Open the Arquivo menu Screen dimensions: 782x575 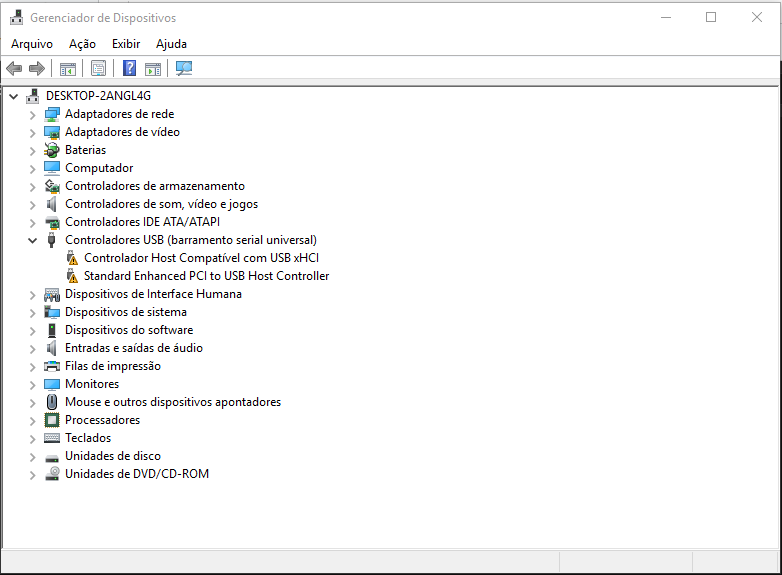click(x=32, y=44)
